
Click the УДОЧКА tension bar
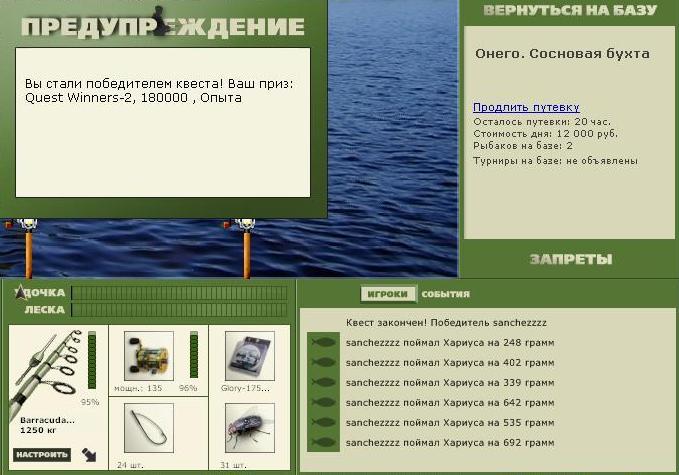click(179, 293)
